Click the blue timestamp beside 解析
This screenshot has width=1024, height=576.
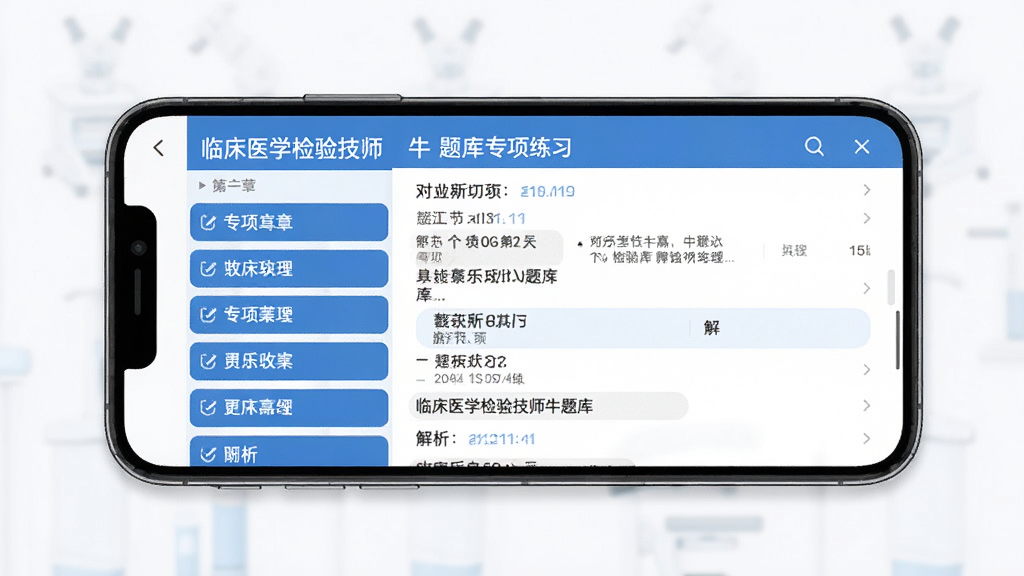502,440
